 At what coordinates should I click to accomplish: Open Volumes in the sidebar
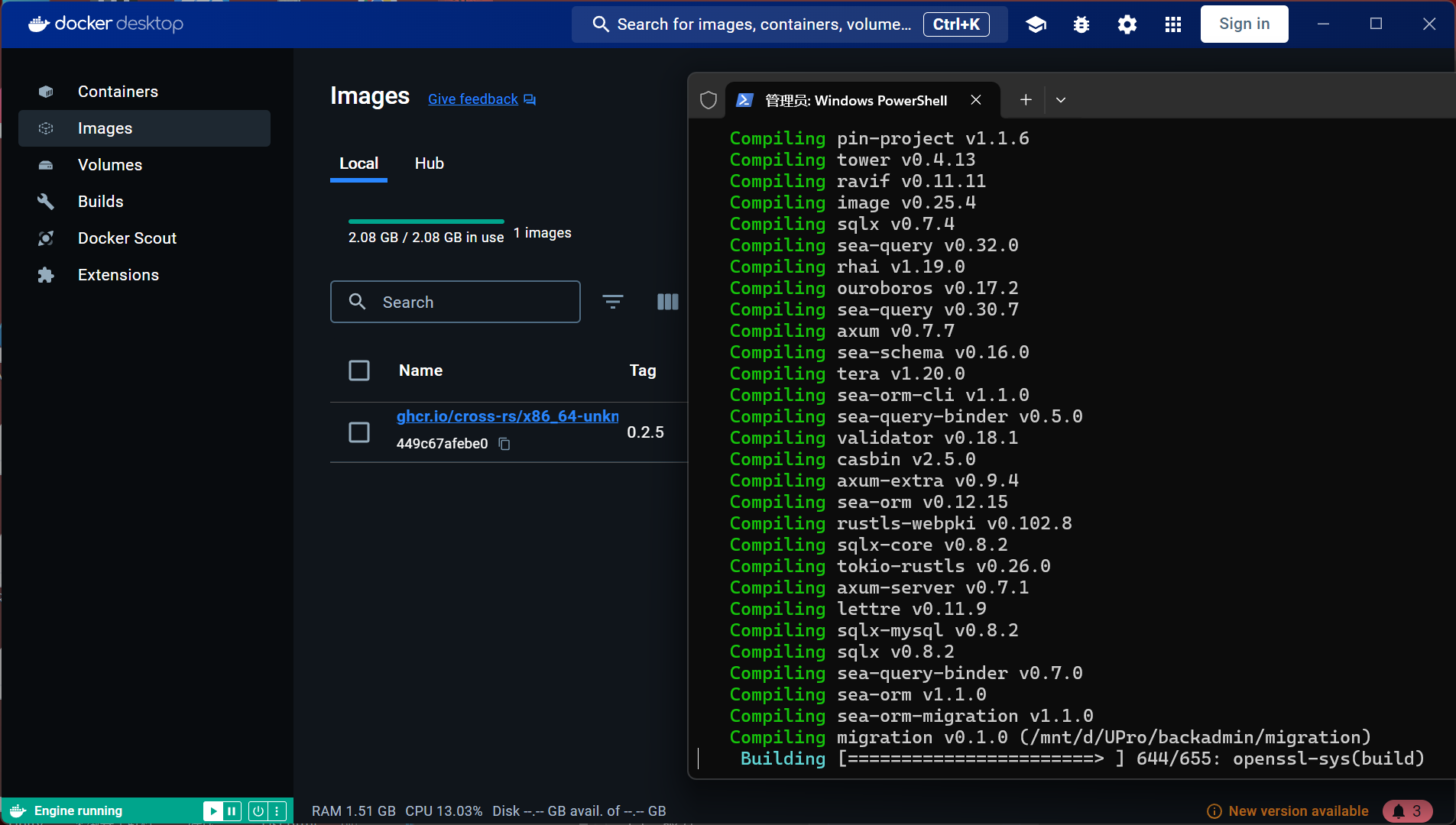(x=144, y=165)
